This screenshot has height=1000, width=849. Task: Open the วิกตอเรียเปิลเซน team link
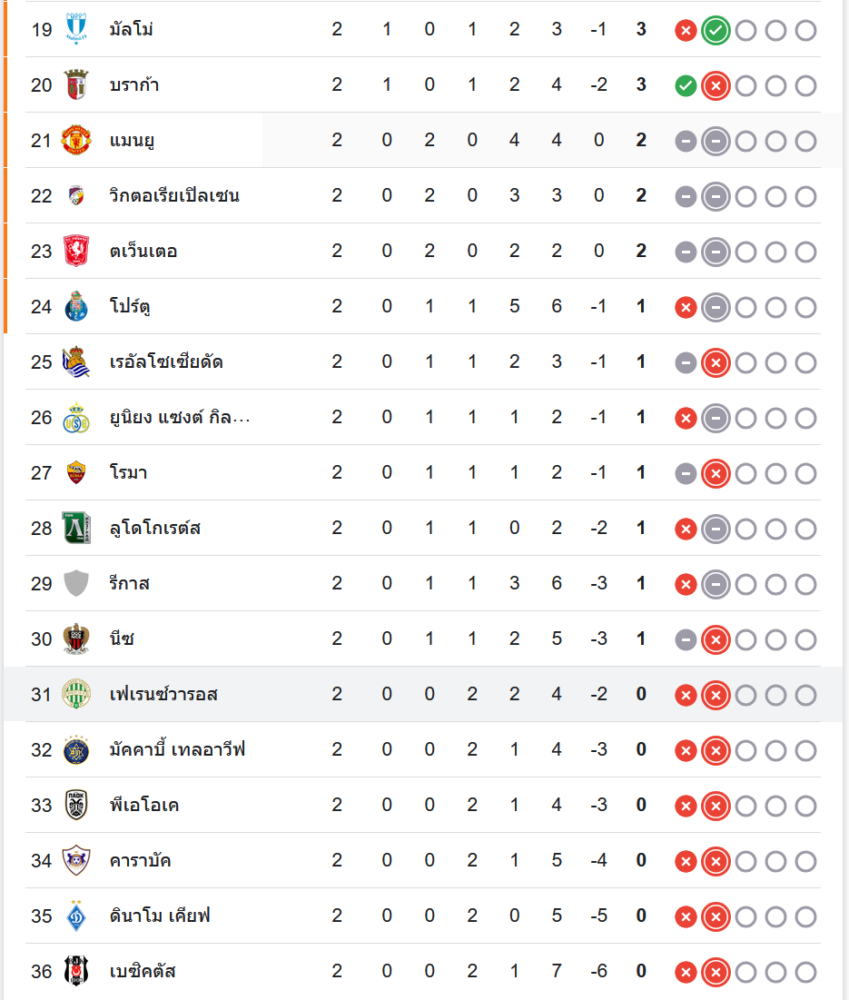[x=174, y=196]
